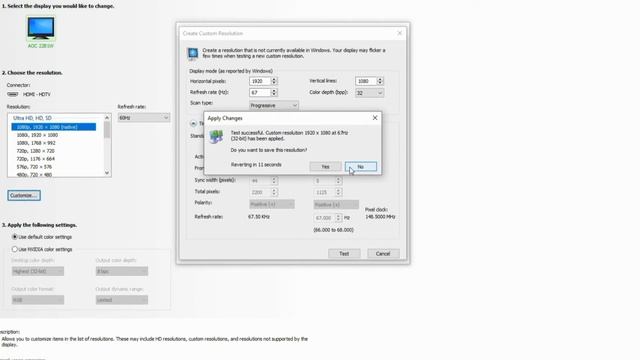This screenshot has height=360, width=640.
Task: Open the Output color format dropdown
Action: click(x=38, y=300)
